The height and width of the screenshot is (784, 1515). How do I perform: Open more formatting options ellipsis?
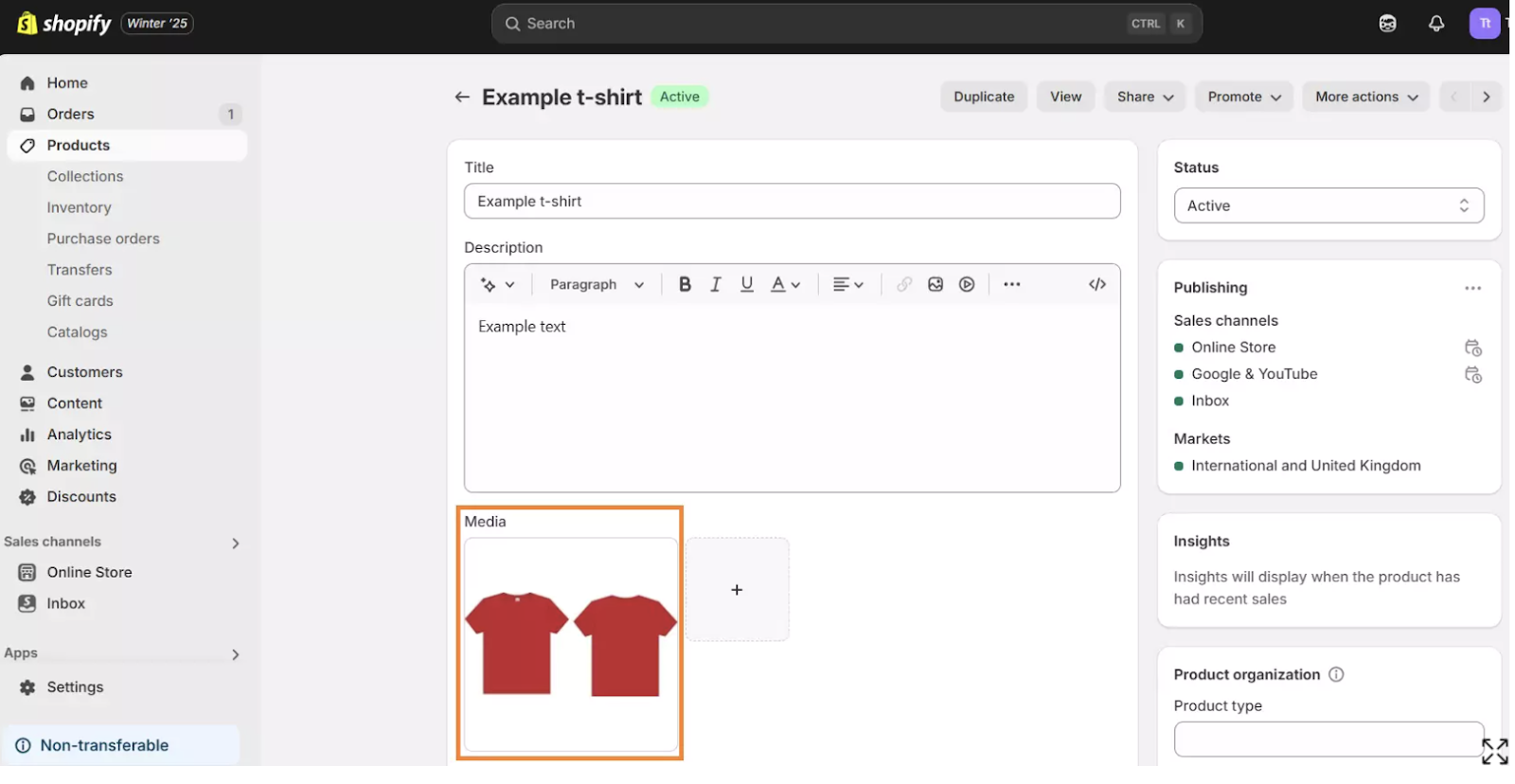pyautogui.click(x=1012, y=284)
